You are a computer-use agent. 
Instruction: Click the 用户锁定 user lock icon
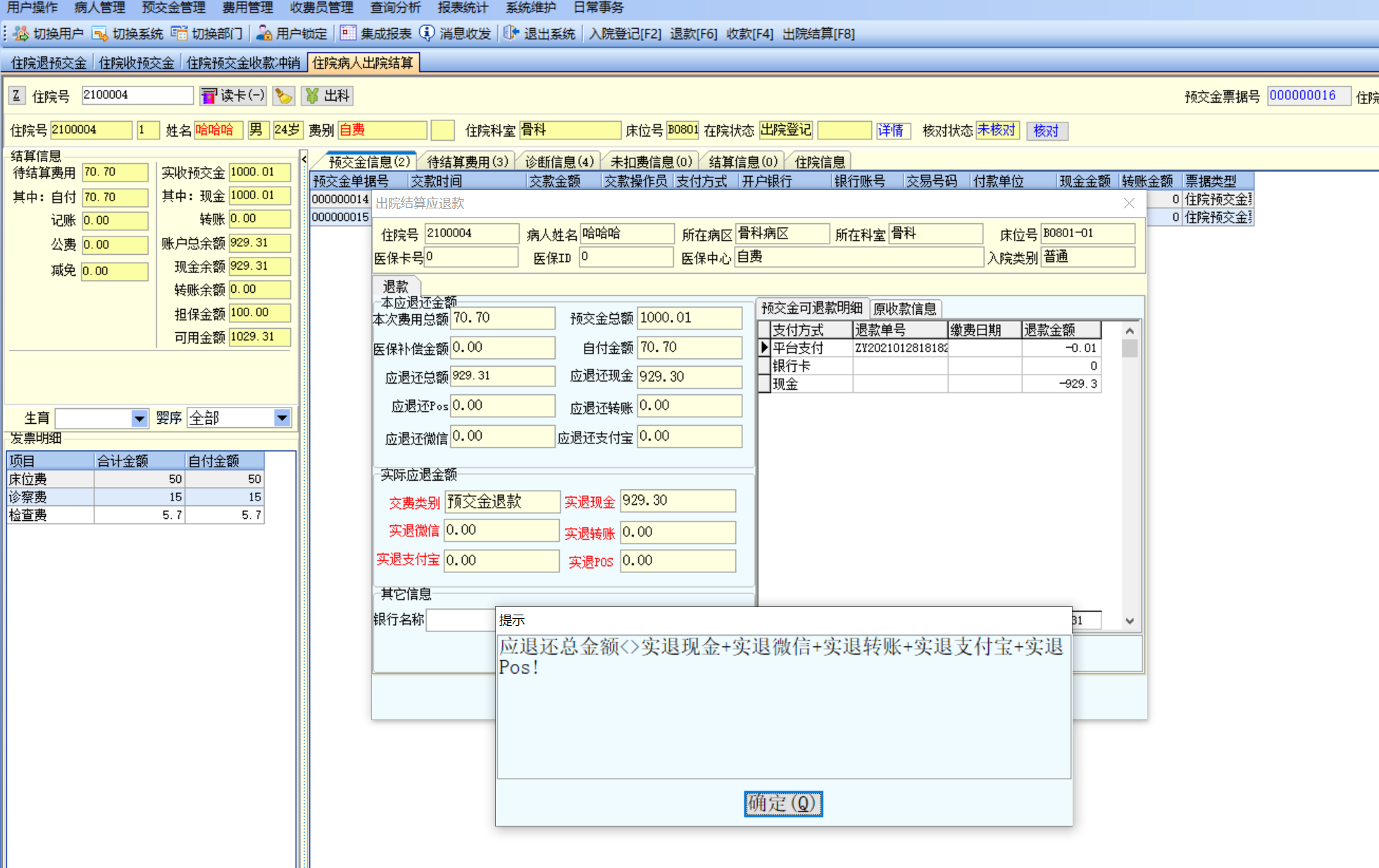coord(264,34)
